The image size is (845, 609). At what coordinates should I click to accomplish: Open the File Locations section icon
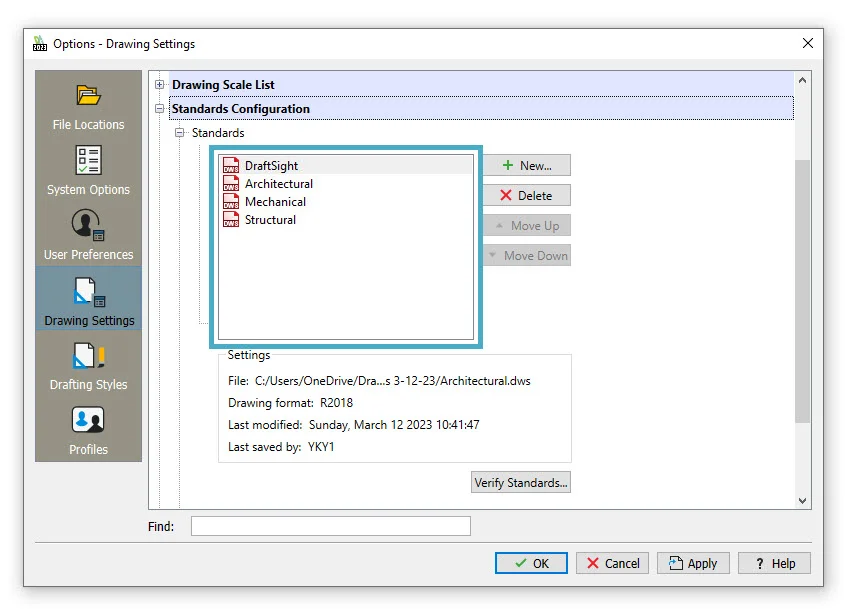[x=88, y=96]
